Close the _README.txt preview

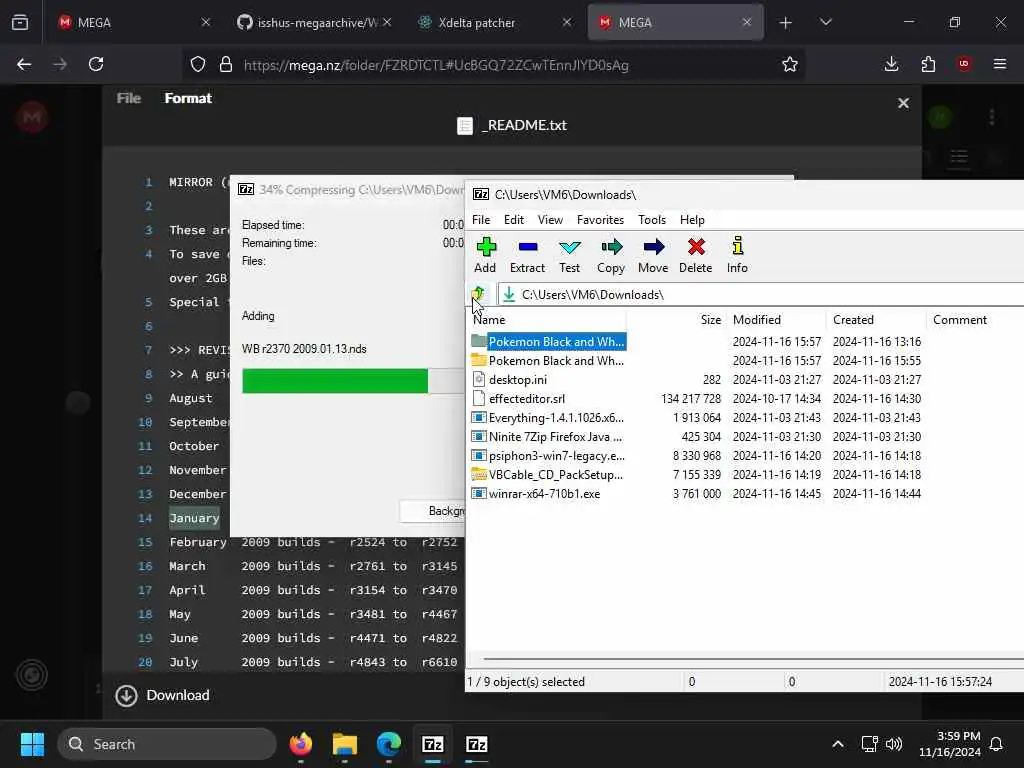[903, 103]
